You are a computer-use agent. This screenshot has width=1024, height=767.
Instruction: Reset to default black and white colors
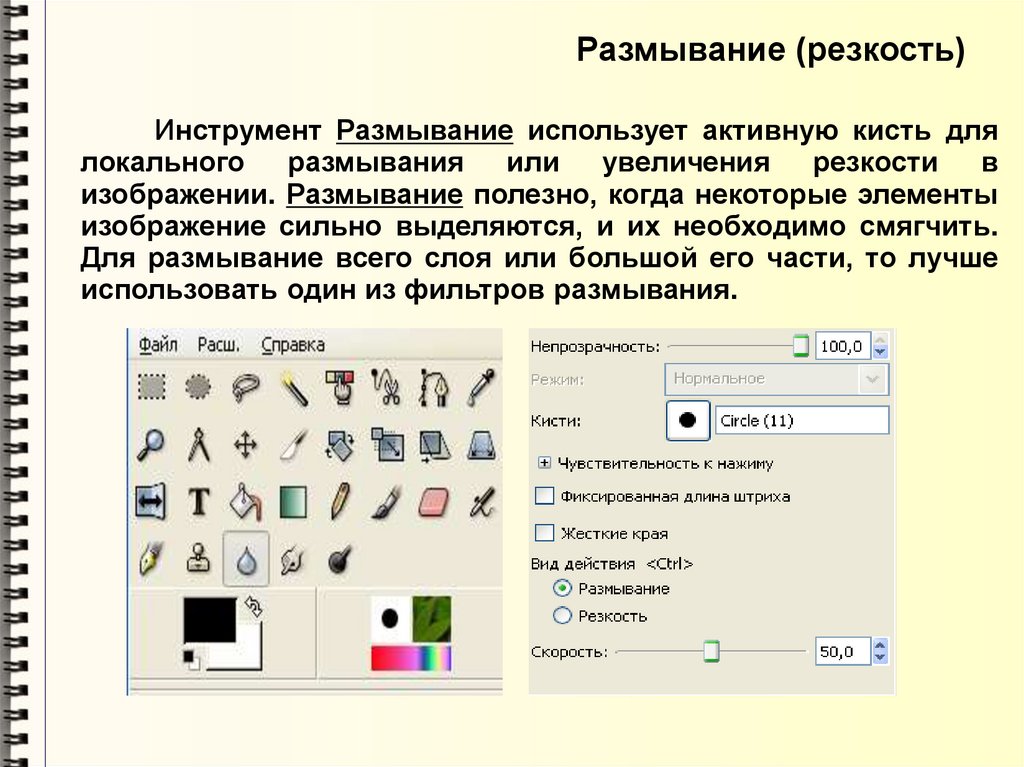pyautogui.click(x=191, y=660)
